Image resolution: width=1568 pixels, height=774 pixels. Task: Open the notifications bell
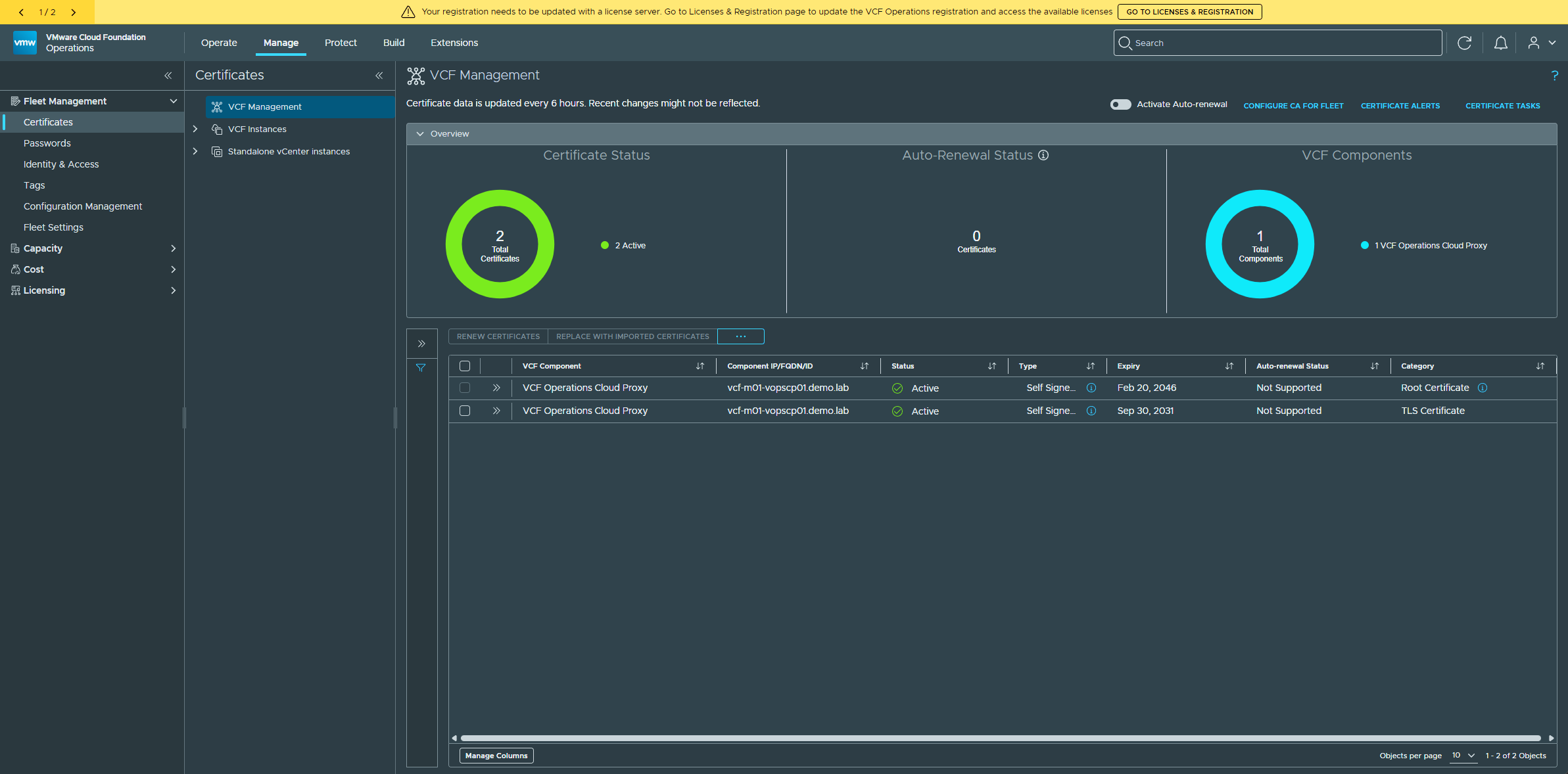point(1500,43)
